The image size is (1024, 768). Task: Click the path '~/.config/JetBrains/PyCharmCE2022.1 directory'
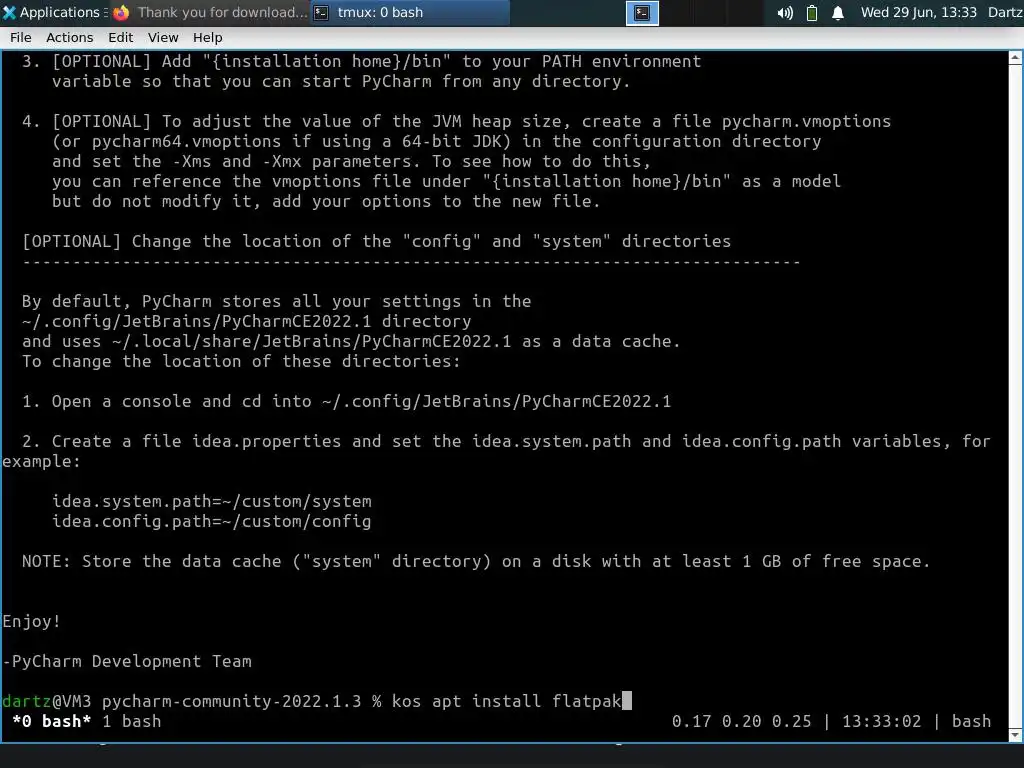point(246,321)
